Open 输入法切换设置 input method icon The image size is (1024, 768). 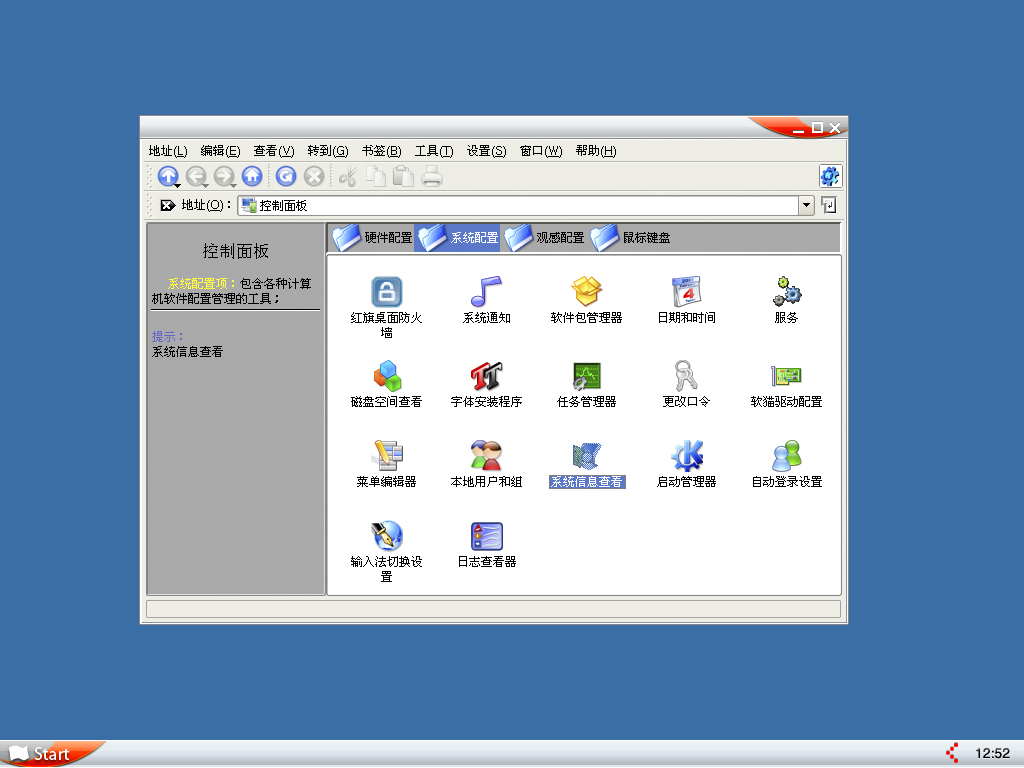point(387,536)
